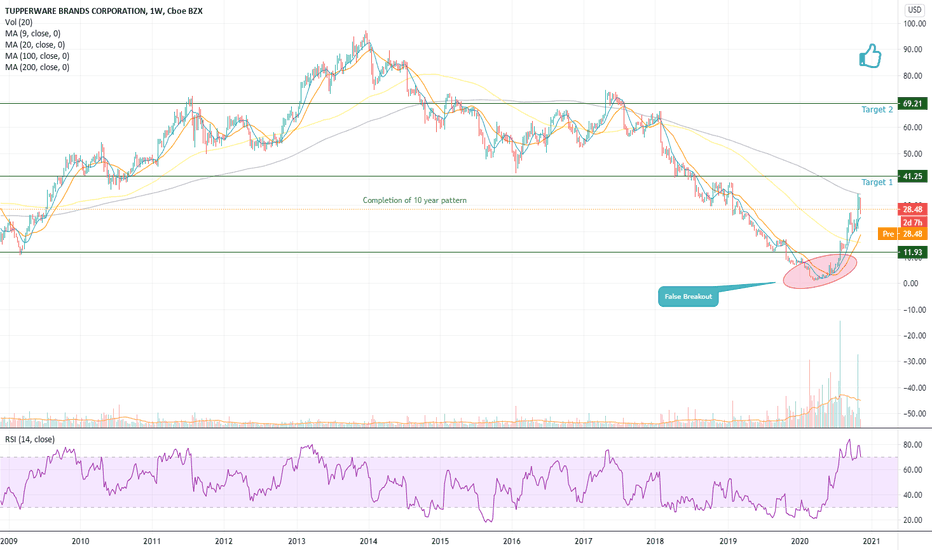
Task: Click the MA (200, close, 0) legend
Action: pyautogui.click(x=37, y=67)
